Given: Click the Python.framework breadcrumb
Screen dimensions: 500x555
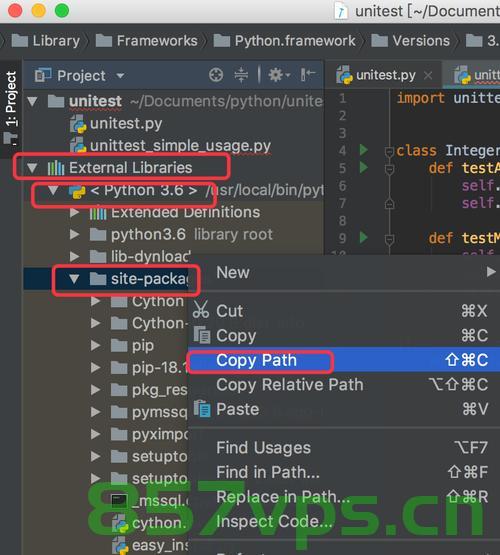Looking at the screenshot, I should (285, 41).
